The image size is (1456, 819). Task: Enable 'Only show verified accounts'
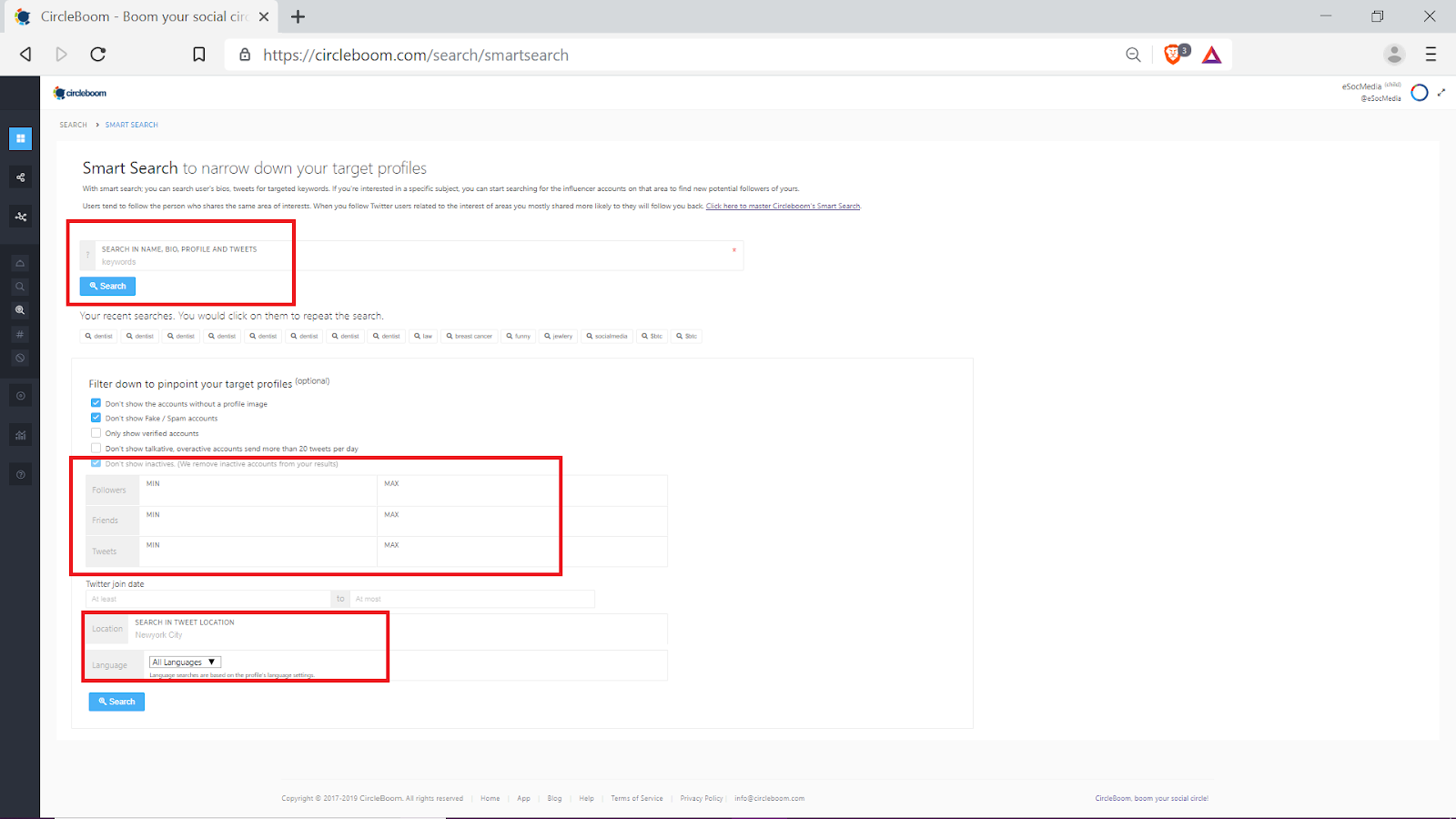(96, 433)
